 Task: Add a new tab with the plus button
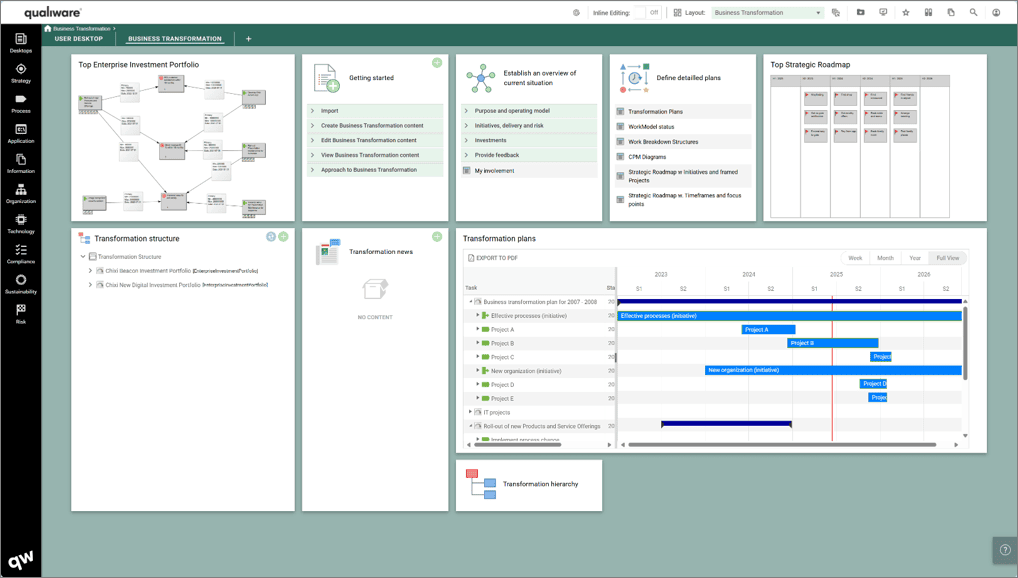tap(248, 39)
